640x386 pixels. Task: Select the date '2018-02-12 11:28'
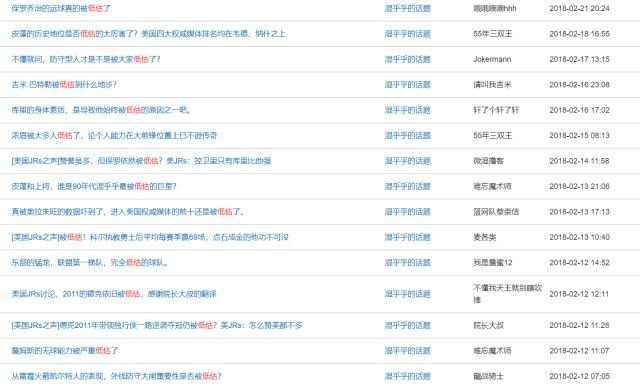click(x=580, y=325)
